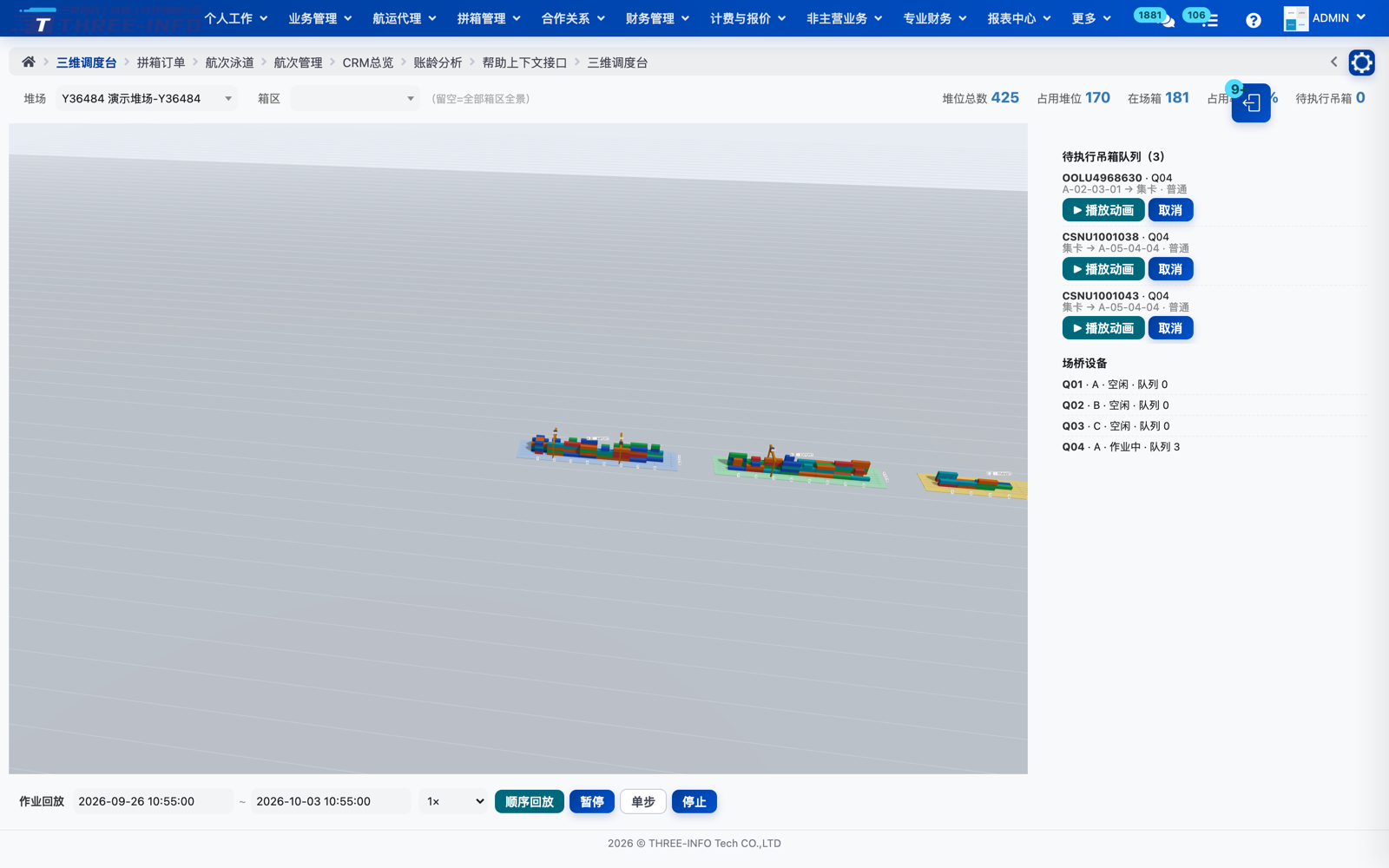Open the 1x playback speed dropdown
This screenshot has height=868, width=1389.
(454, 801)
